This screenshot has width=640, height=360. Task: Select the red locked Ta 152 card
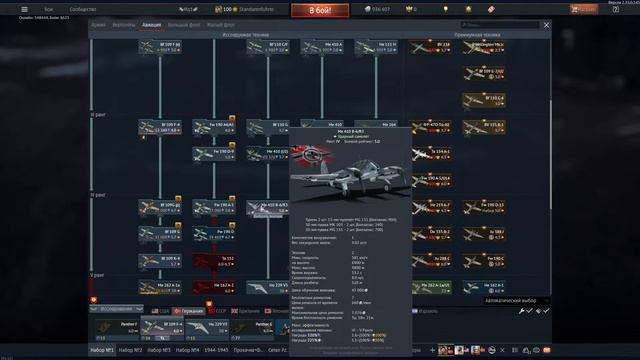(x=214, y=261)
